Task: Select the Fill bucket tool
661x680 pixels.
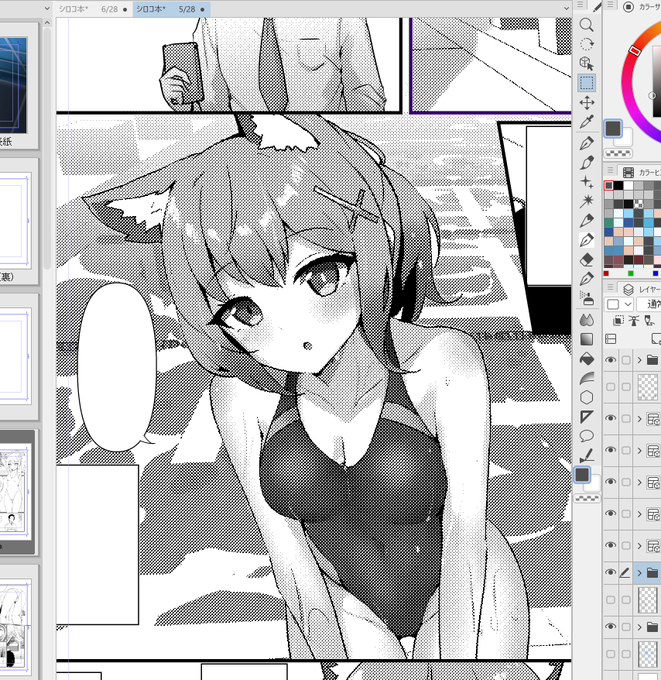Action: [x=586, y=359]
